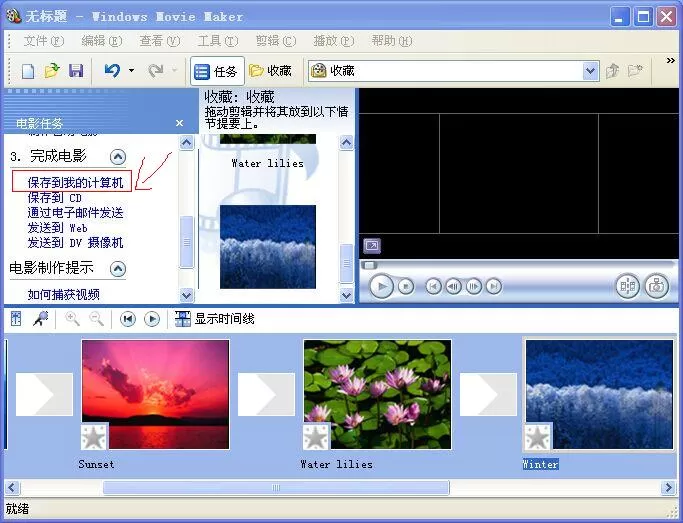Click the collection pane scroll down arrow
This screenshot has height=523, width=683.
(346, 295)
